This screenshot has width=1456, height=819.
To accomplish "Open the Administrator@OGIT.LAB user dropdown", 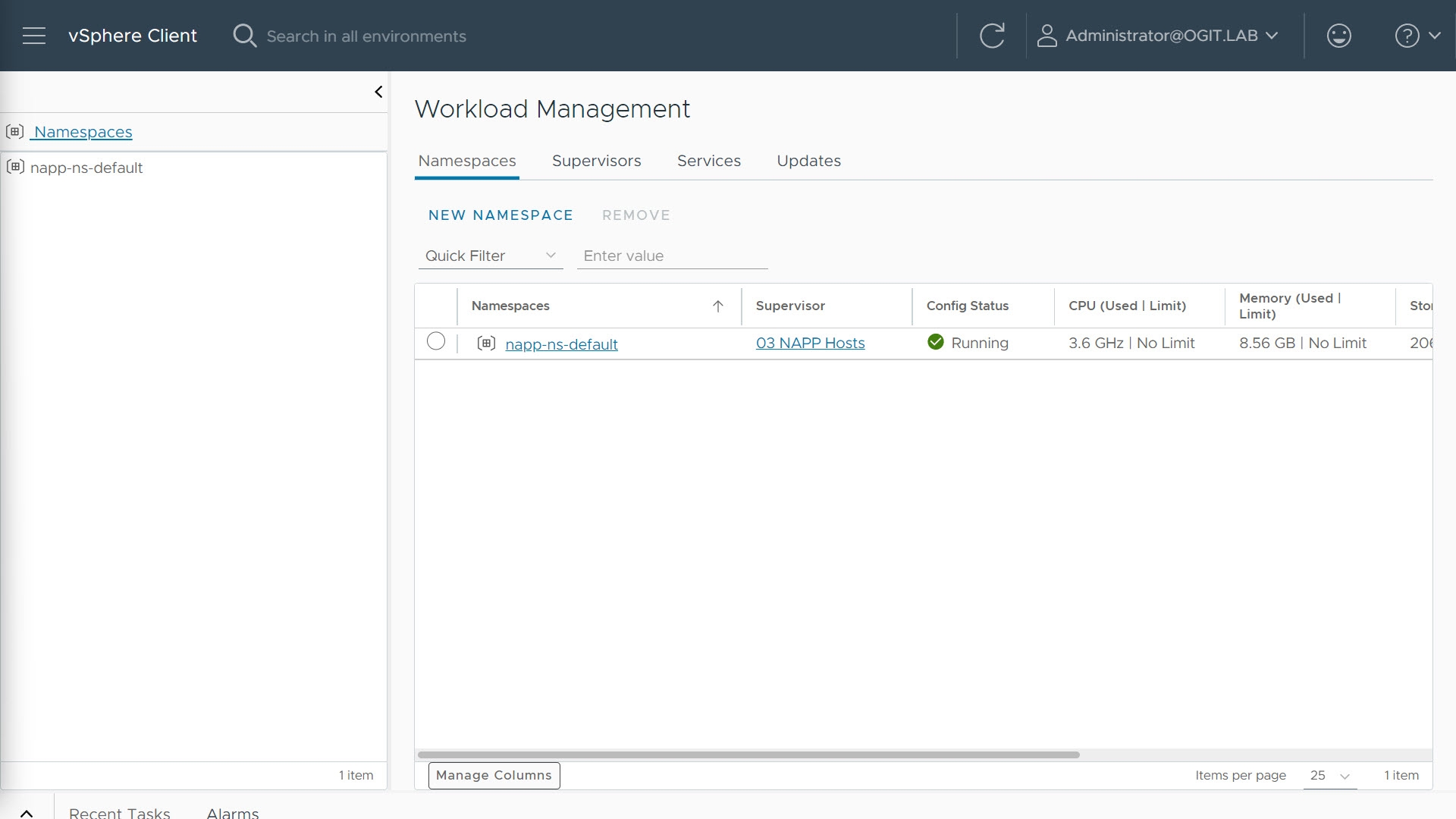I will click(x=1160, y=36).
